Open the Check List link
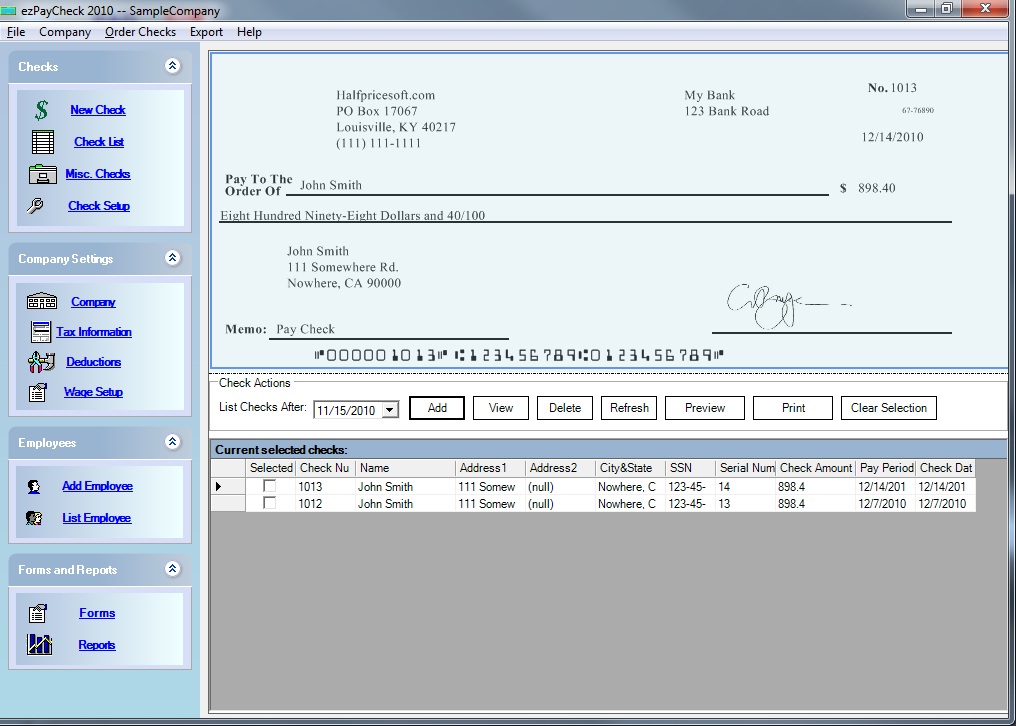 pyautogui.click(x=99, y=142)
